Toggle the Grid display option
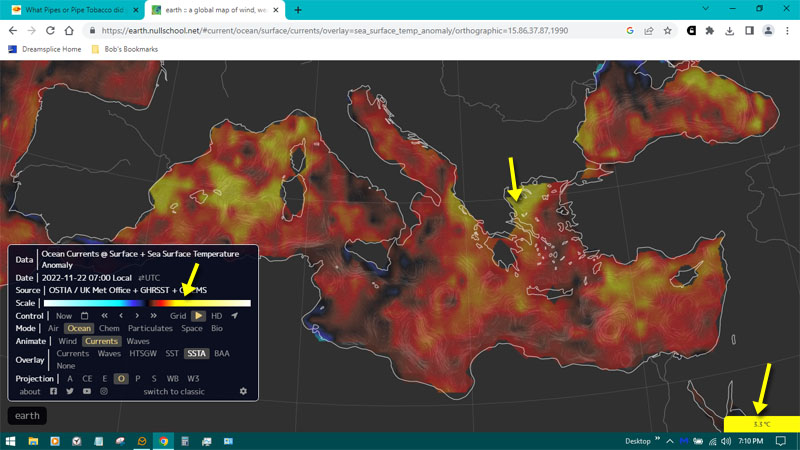The height and width of the screenshot is (450, 800). tap(178, 316)
